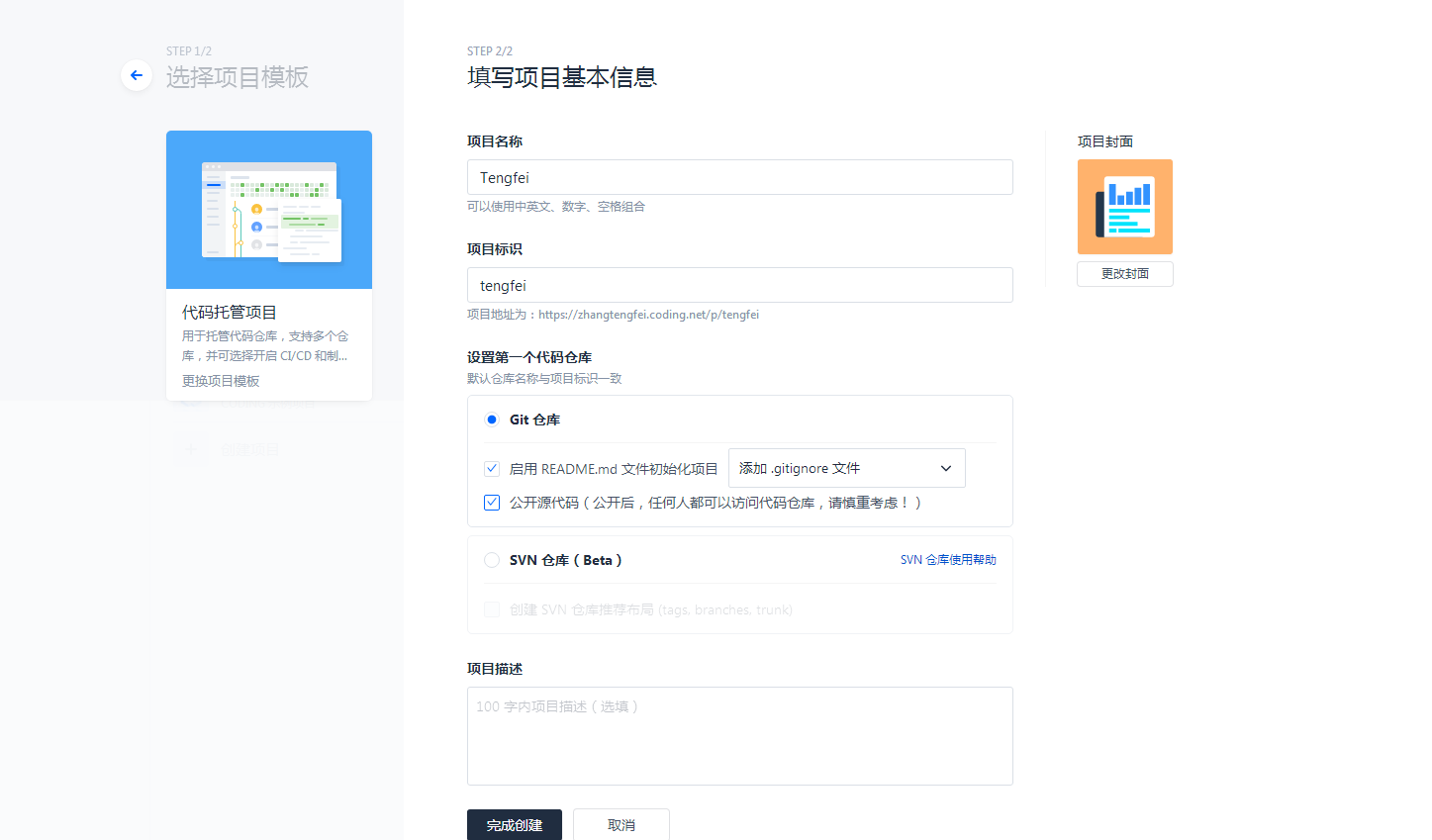
Task: Click the project cover image thumbnail
Action: click(x=1125, y=207)
